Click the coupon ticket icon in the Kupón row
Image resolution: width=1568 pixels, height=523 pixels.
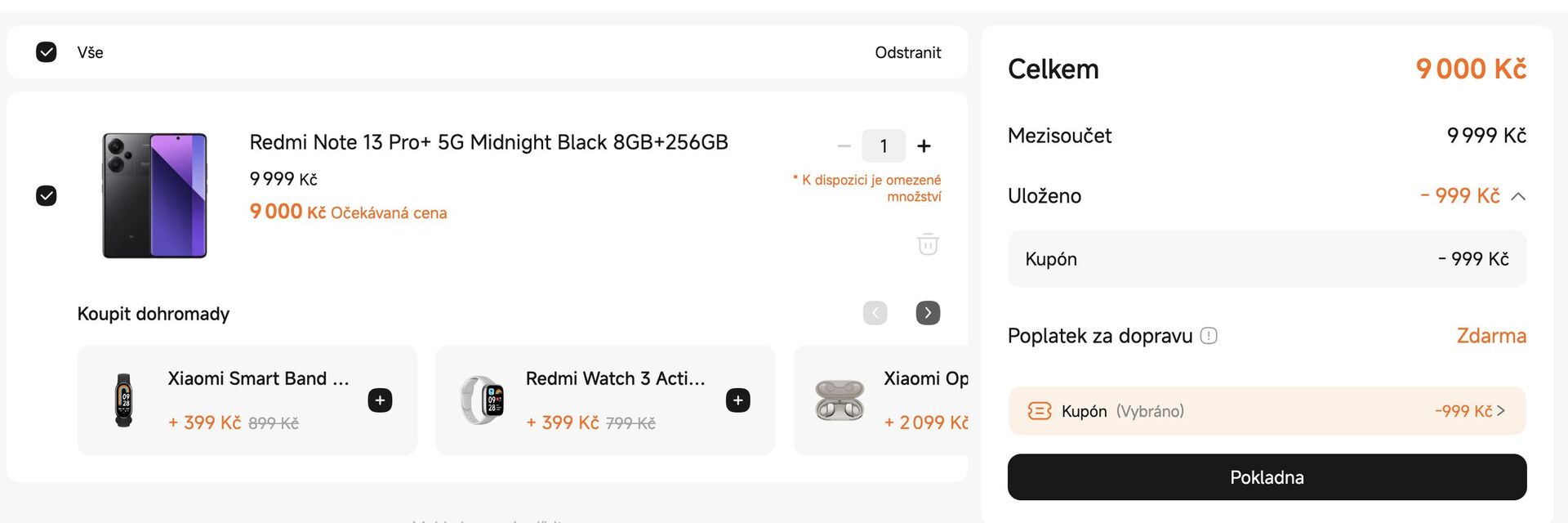tap(1039, 411)
